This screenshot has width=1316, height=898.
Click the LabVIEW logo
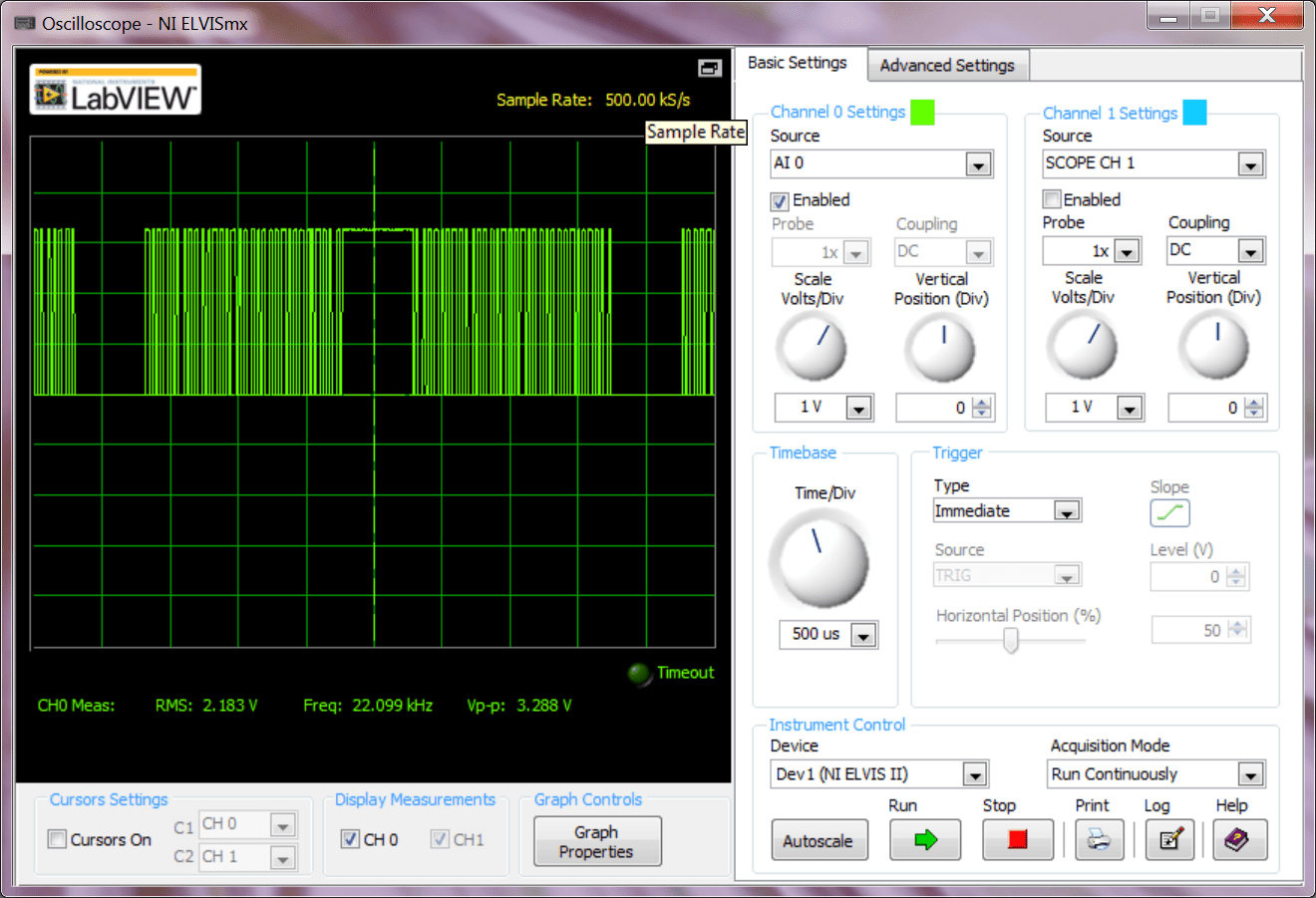pyautogui.click(x=116, y=90)
